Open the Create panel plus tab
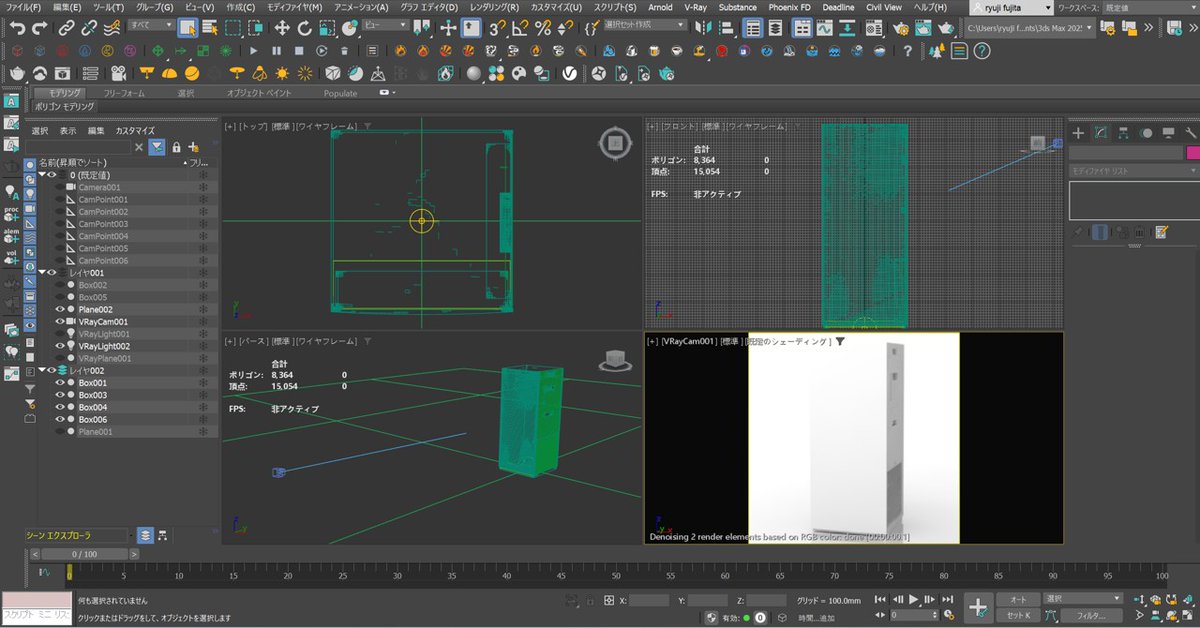1200x628 pixels. [1078, 133]
